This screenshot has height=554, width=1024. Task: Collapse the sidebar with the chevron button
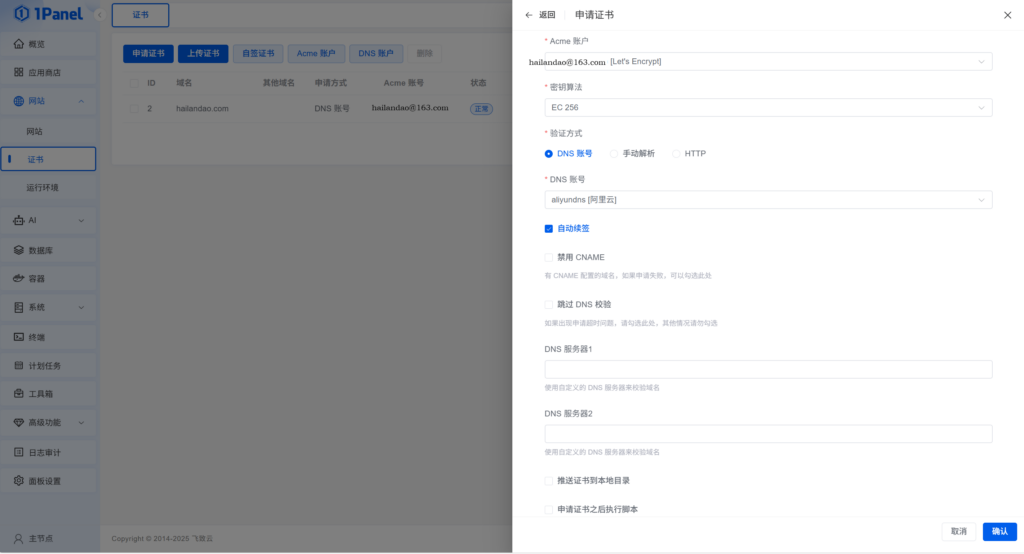pos(99,14)
